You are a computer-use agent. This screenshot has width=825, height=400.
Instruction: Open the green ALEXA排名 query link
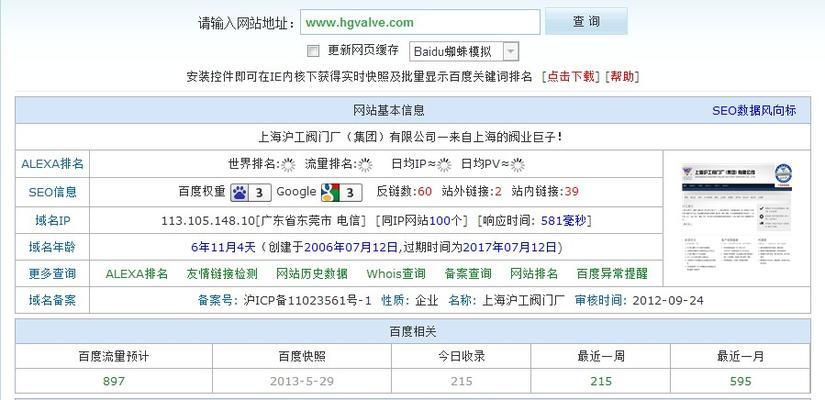(137, 274)
